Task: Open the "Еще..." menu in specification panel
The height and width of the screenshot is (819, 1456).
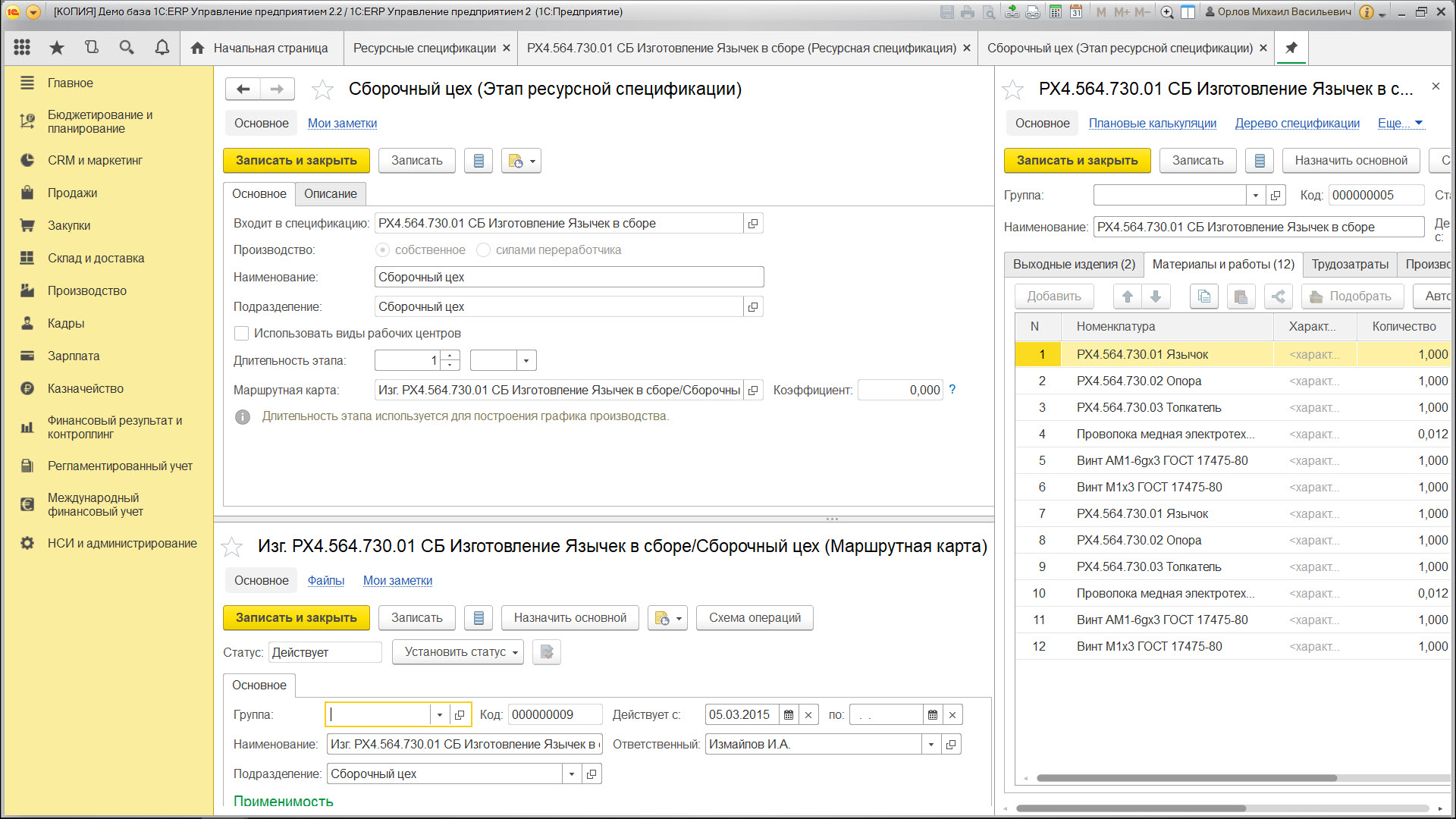Action: click(x=1400, y=123)
